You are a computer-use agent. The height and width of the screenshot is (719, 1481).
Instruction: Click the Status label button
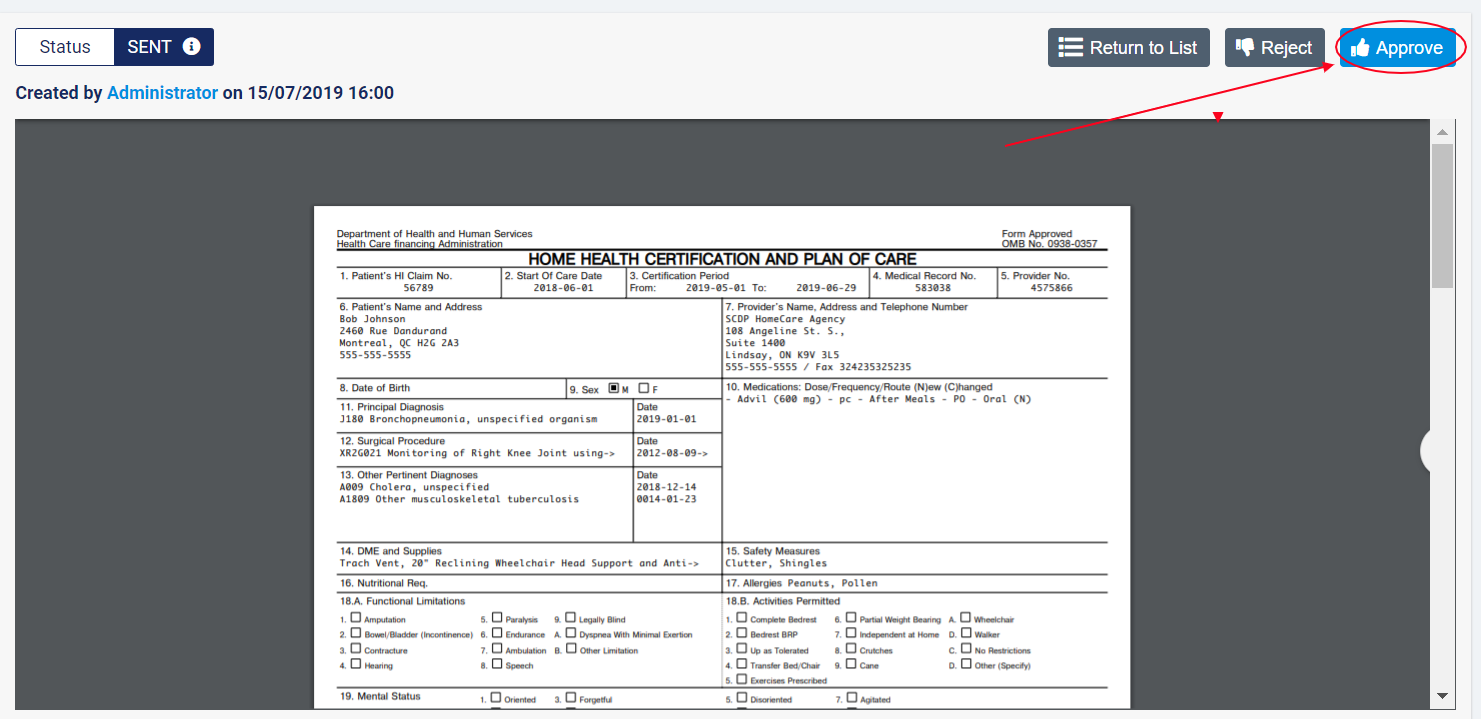(65, 47)
